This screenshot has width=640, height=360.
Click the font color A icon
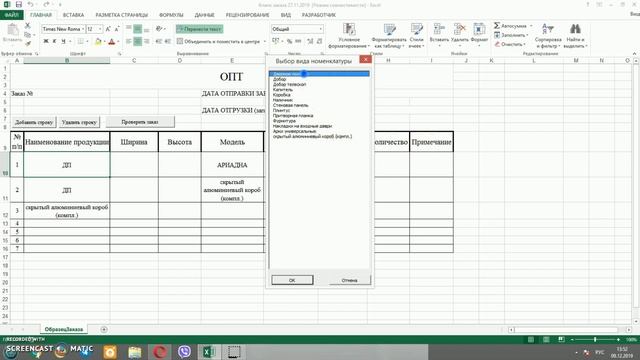click(x=112, y=41)
